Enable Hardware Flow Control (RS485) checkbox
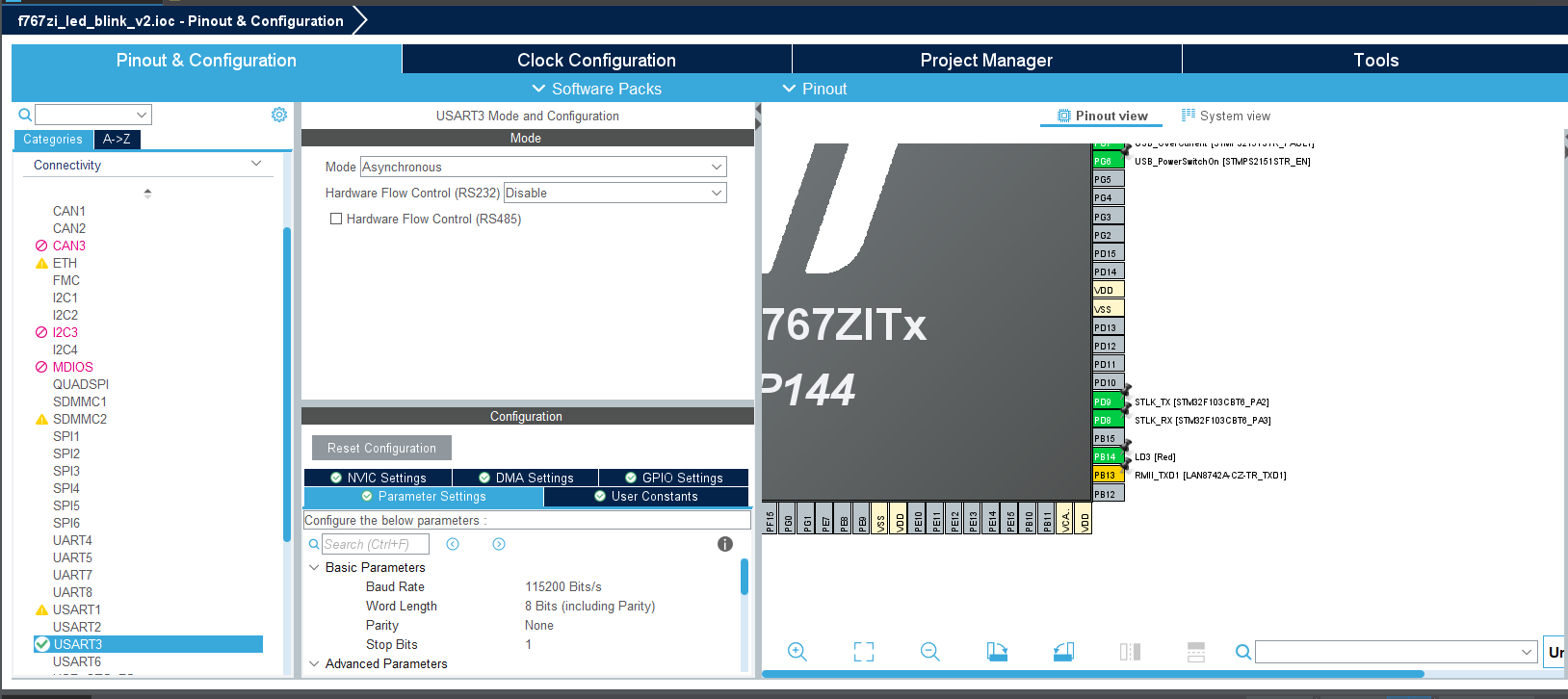 (x=336, y=219)
